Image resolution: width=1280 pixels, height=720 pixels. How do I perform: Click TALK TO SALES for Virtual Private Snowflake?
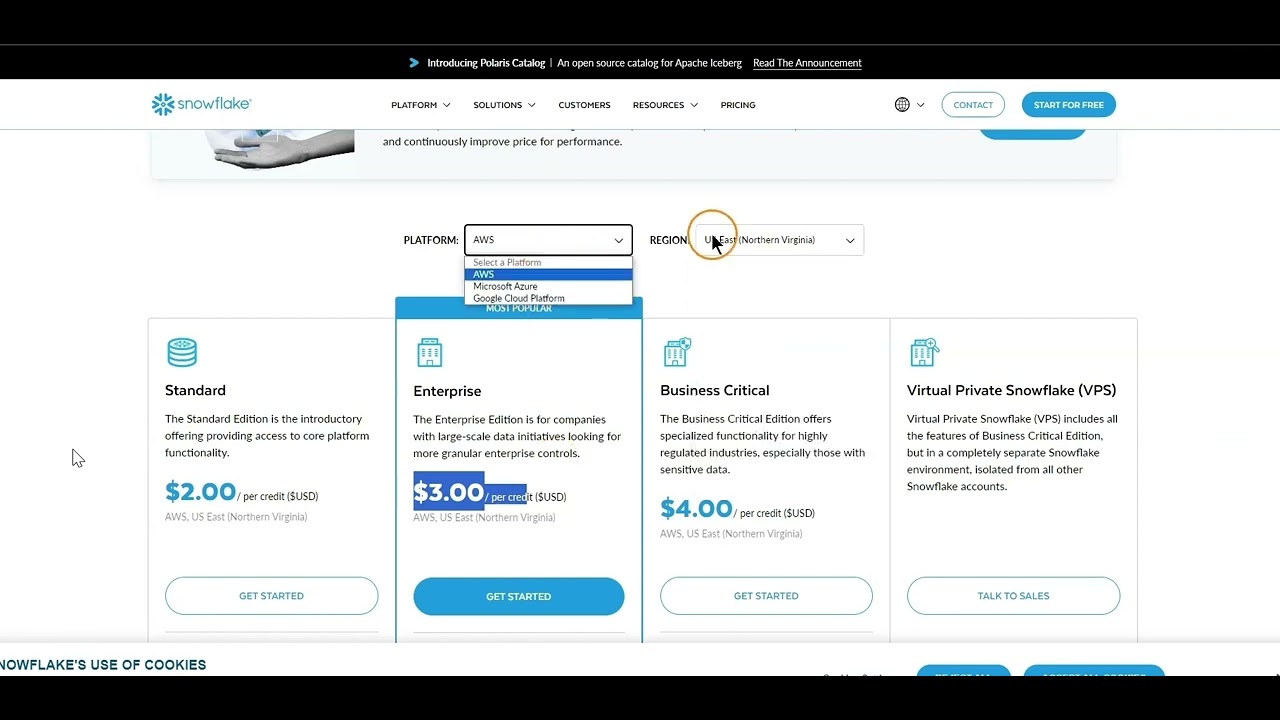[1013, 596]
